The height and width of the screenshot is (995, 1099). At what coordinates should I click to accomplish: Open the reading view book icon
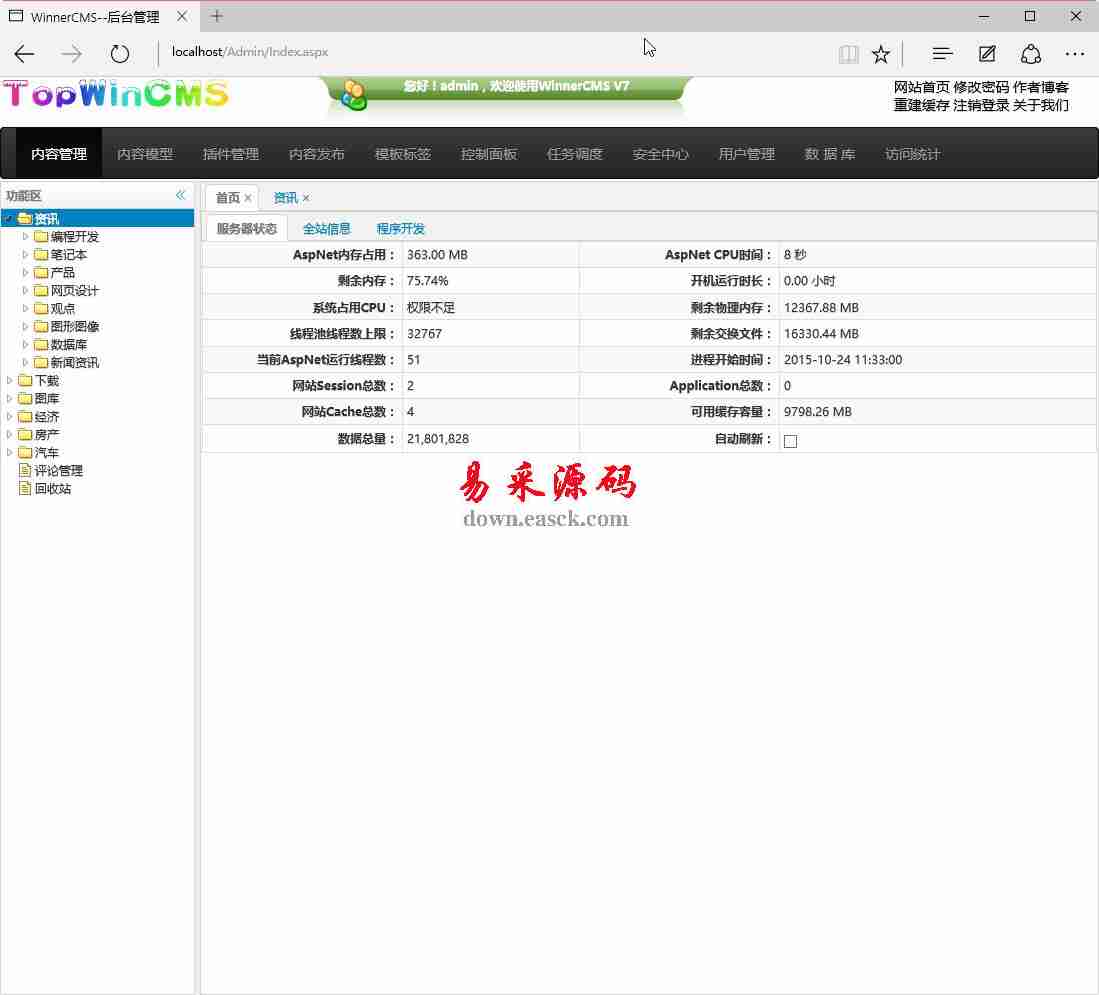tap(848, 54)
